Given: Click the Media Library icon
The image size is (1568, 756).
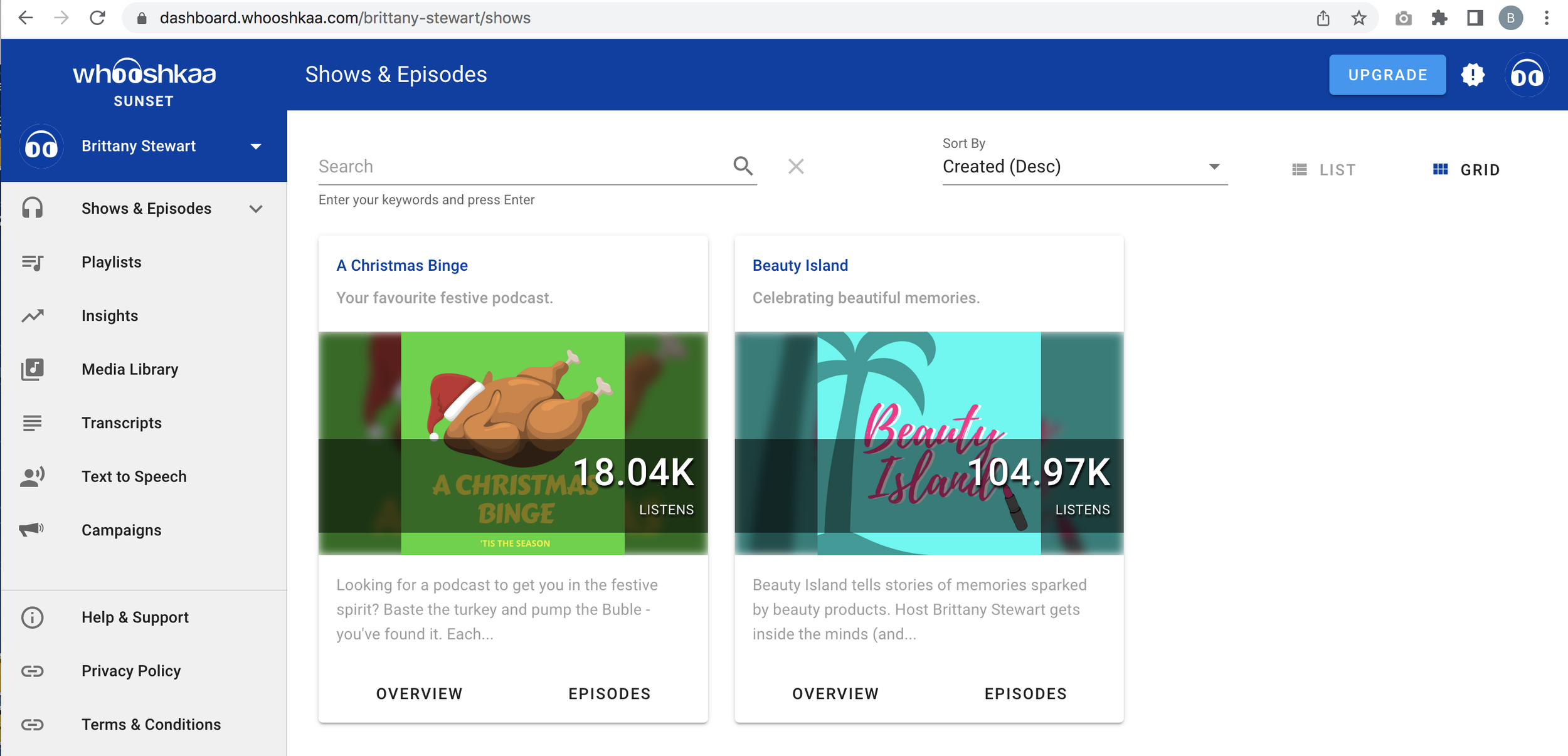Looking at the screenshot, I should click(32, 369).
